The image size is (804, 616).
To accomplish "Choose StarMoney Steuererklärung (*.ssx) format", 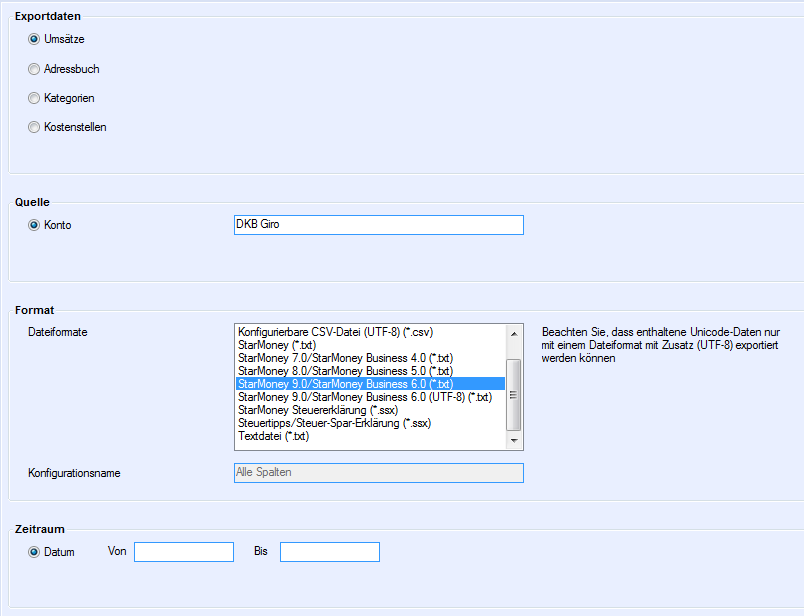I will 370,410.
